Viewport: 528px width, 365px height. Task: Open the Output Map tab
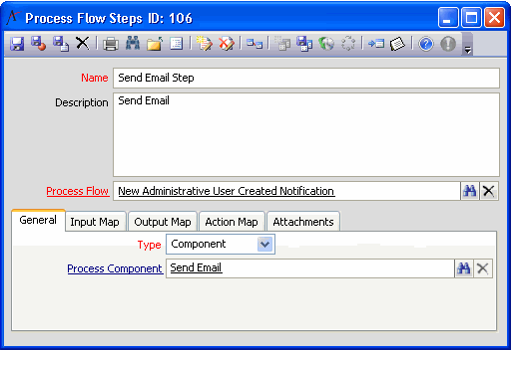click(163, 222)
